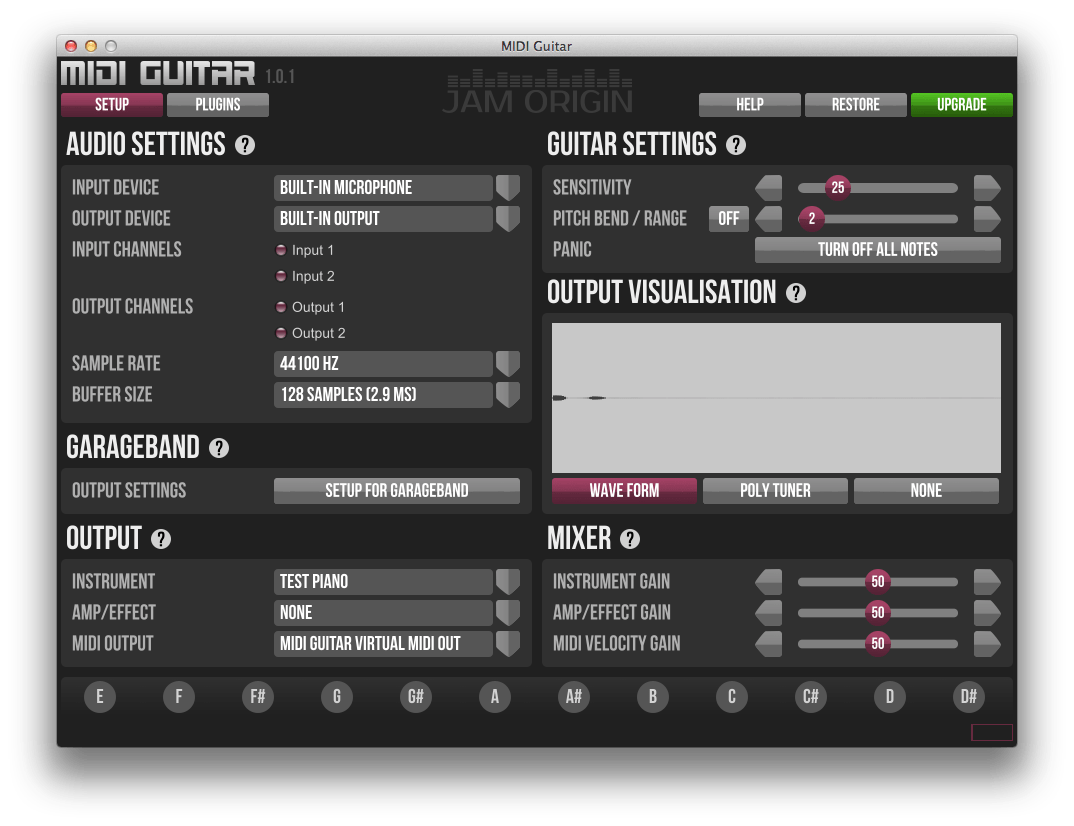This screenshot has height=826, width=1074.
Task: Click the F note circle
Action: click(179, 697)
